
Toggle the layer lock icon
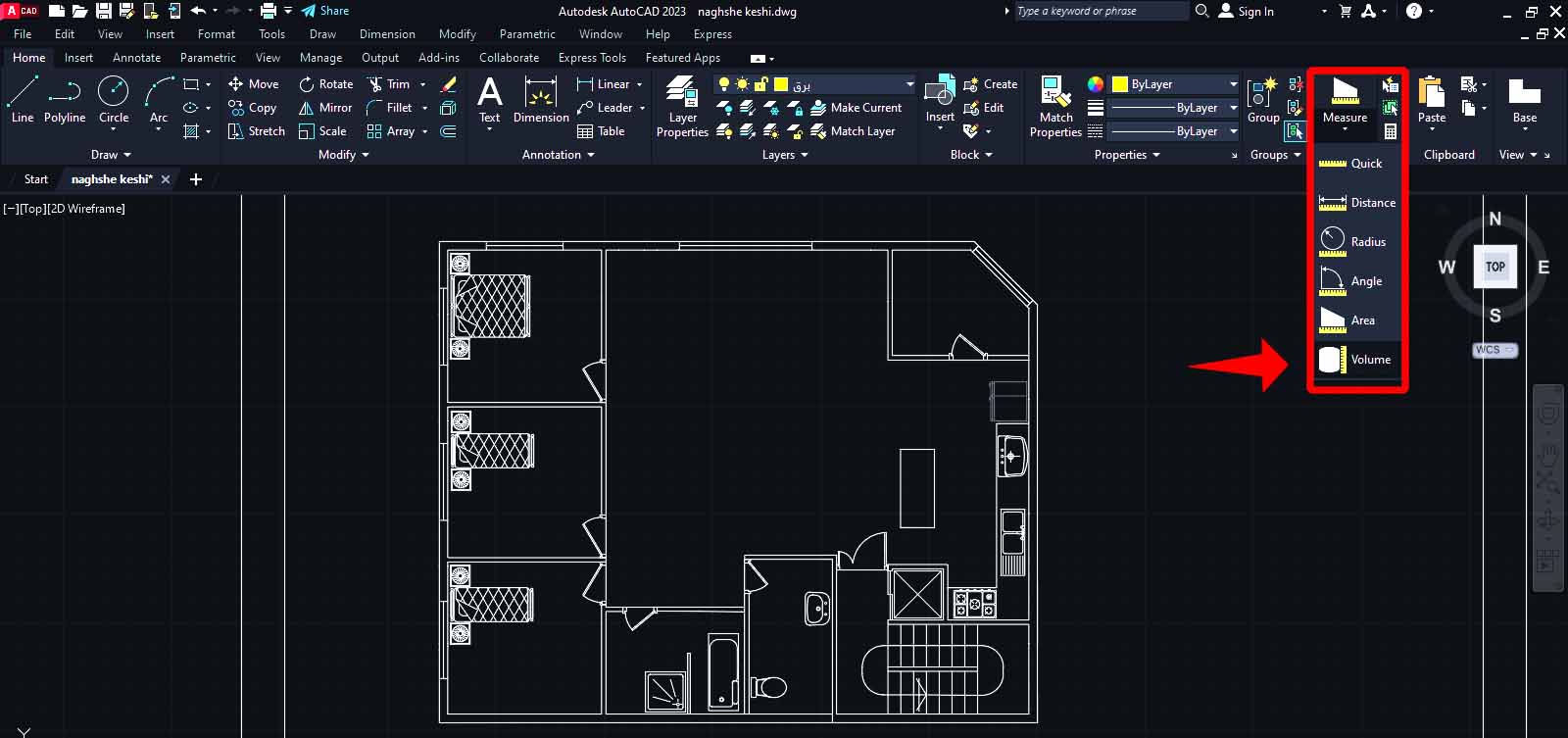(x=760, y=84)
